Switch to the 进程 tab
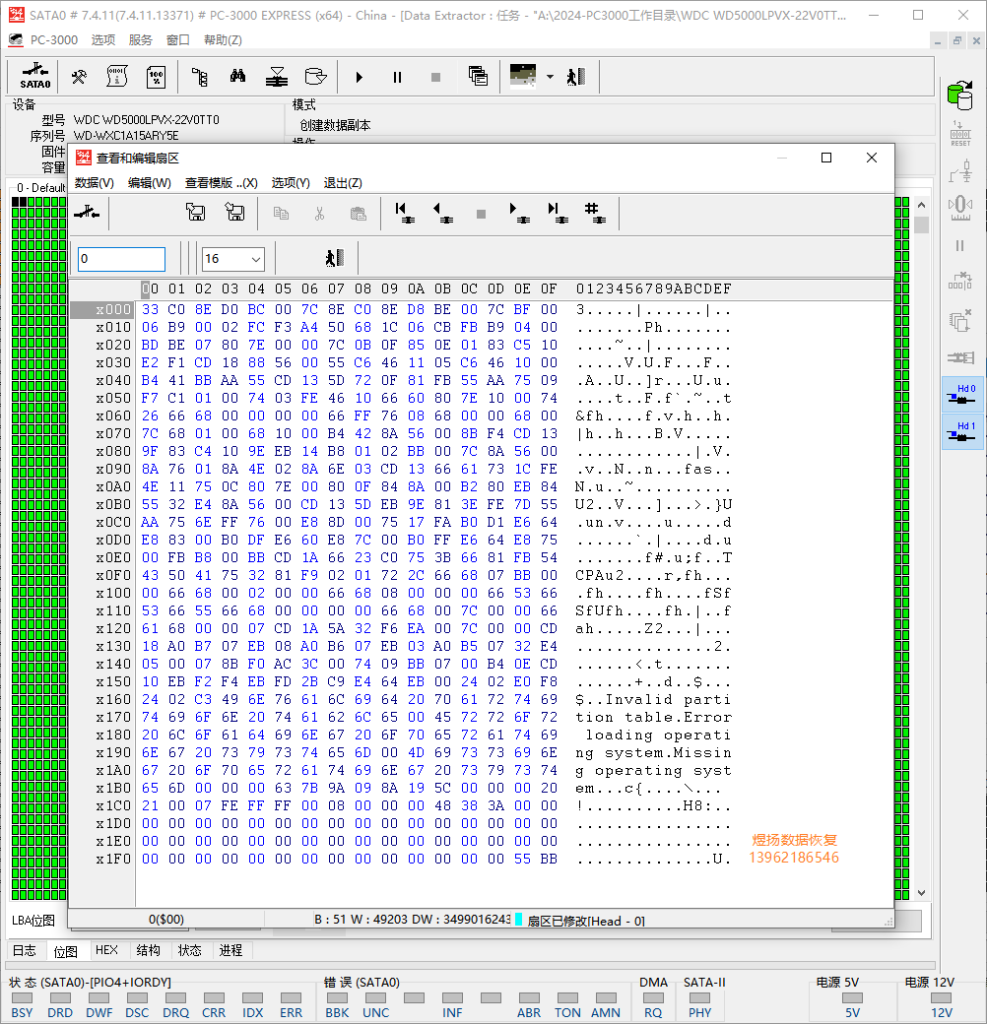The image size is (987, 1024). pos(231,950)
